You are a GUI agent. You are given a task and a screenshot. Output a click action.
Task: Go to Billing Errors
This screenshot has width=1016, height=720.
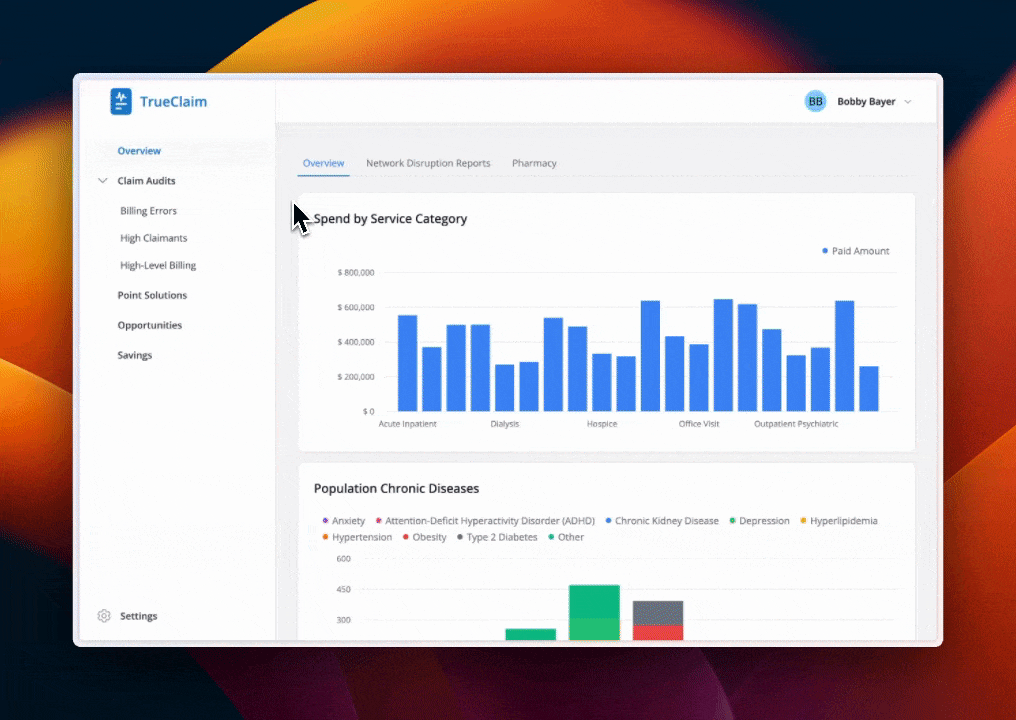pos(148,211)
